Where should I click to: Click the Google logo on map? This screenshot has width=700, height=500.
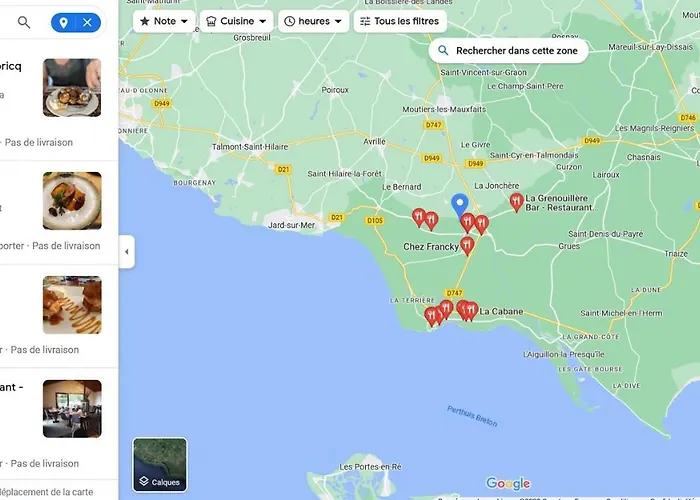click(508, 484)
